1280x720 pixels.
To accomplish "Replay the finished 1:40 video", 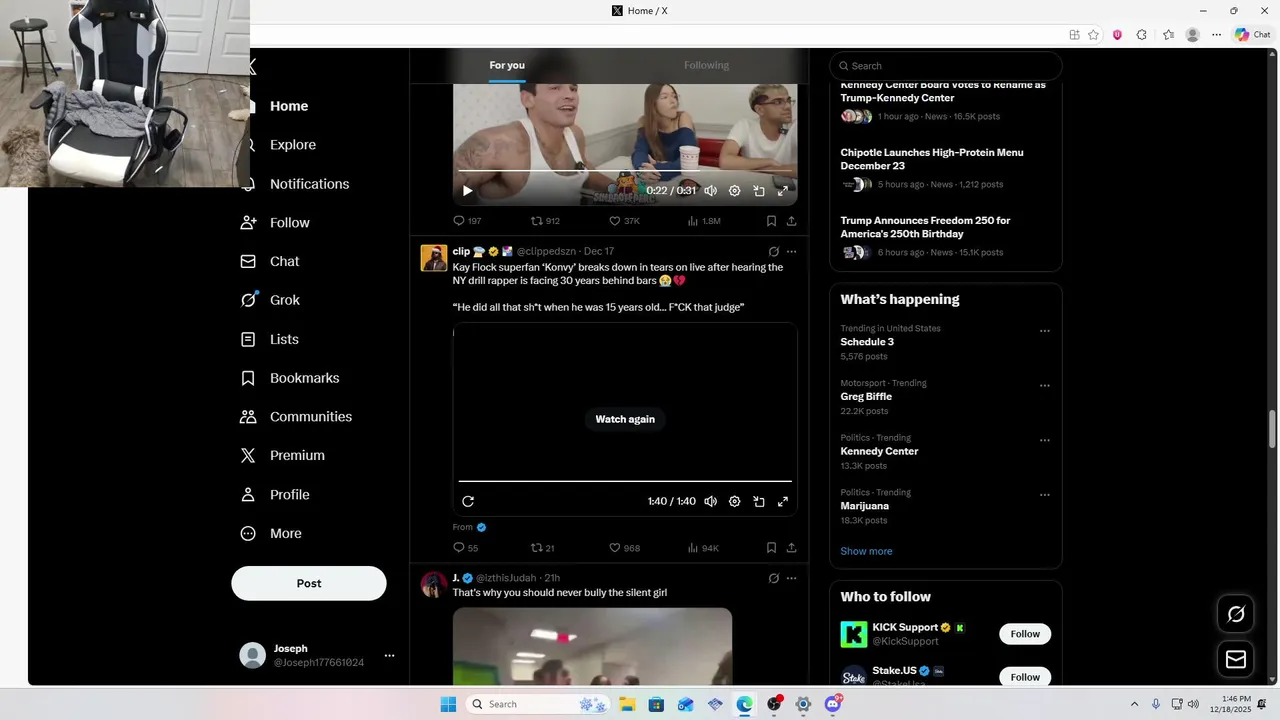I will coord(467,501).
